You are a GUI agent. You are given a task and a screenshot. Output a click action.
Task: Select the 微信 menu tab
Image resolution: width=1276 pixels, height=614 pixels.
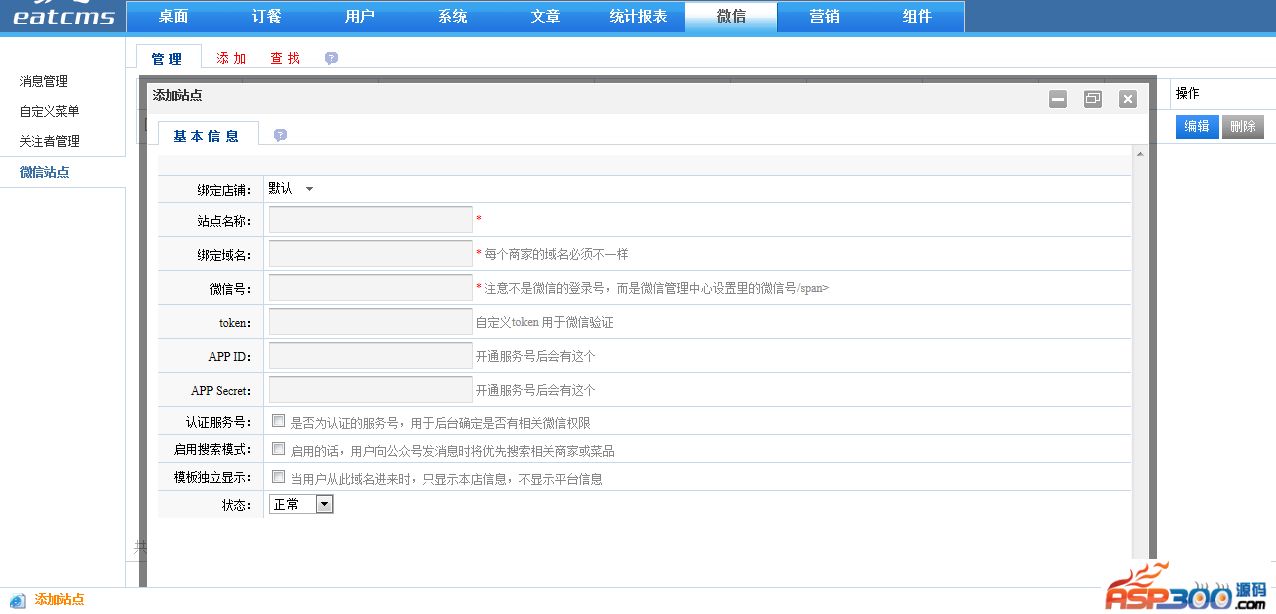coord(731,17)
